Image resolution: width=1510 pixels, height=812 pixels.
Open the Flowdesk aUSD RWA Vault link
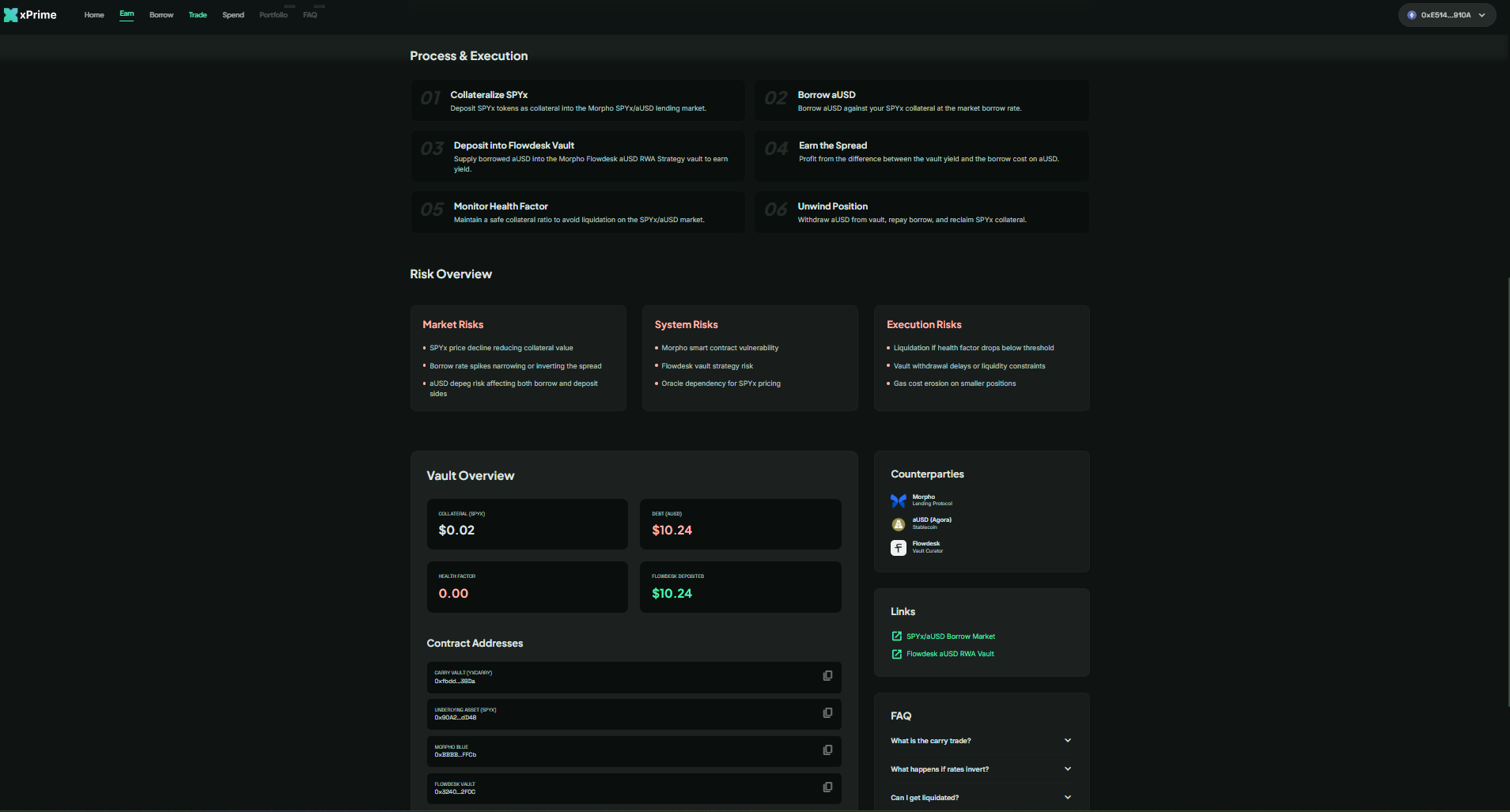[950, 654]
